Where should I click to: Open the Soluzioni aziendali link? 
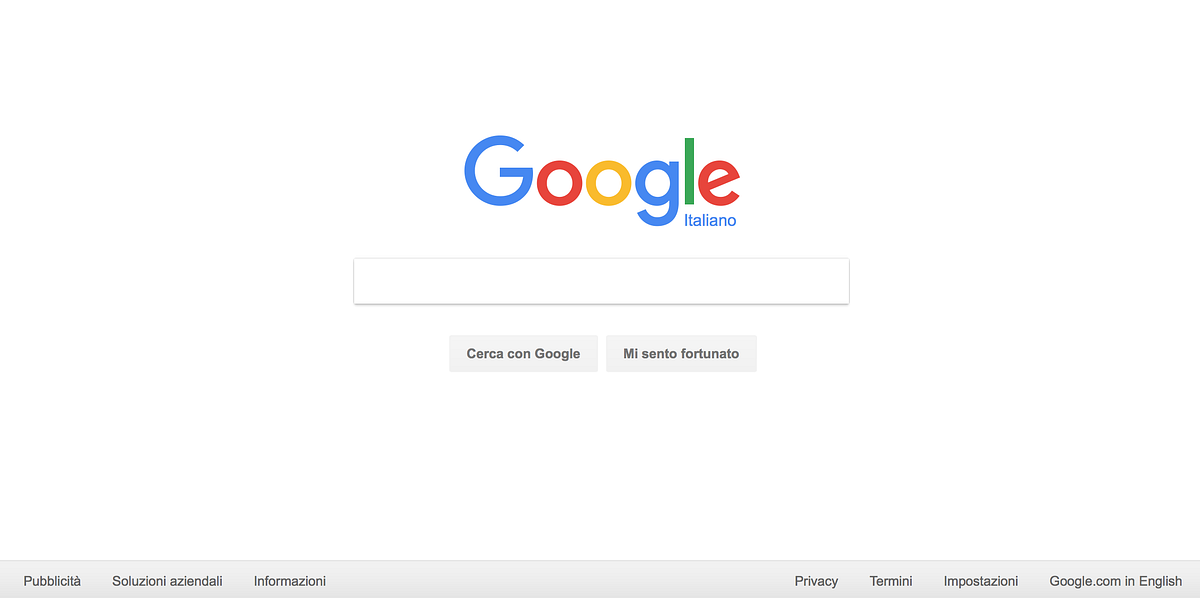(x=167, y=581)
